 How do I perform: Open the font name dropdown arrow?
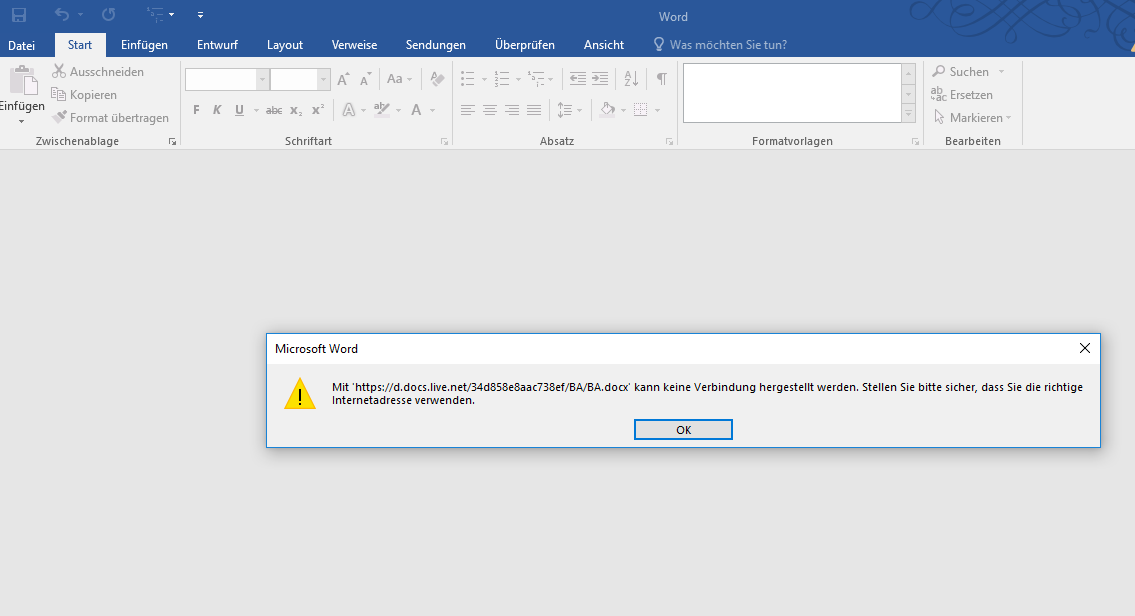(263, 80)
